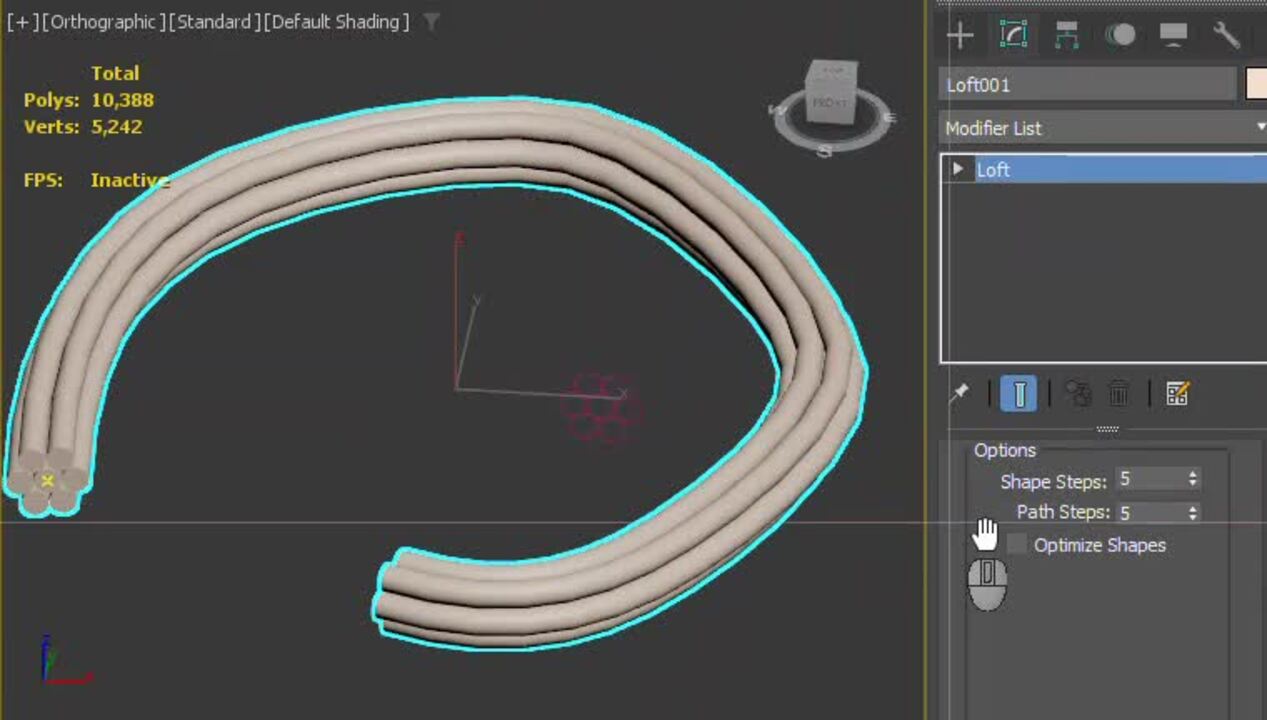
Task: Click the Path Steps spinner arrows
Action: [1192, 513]
